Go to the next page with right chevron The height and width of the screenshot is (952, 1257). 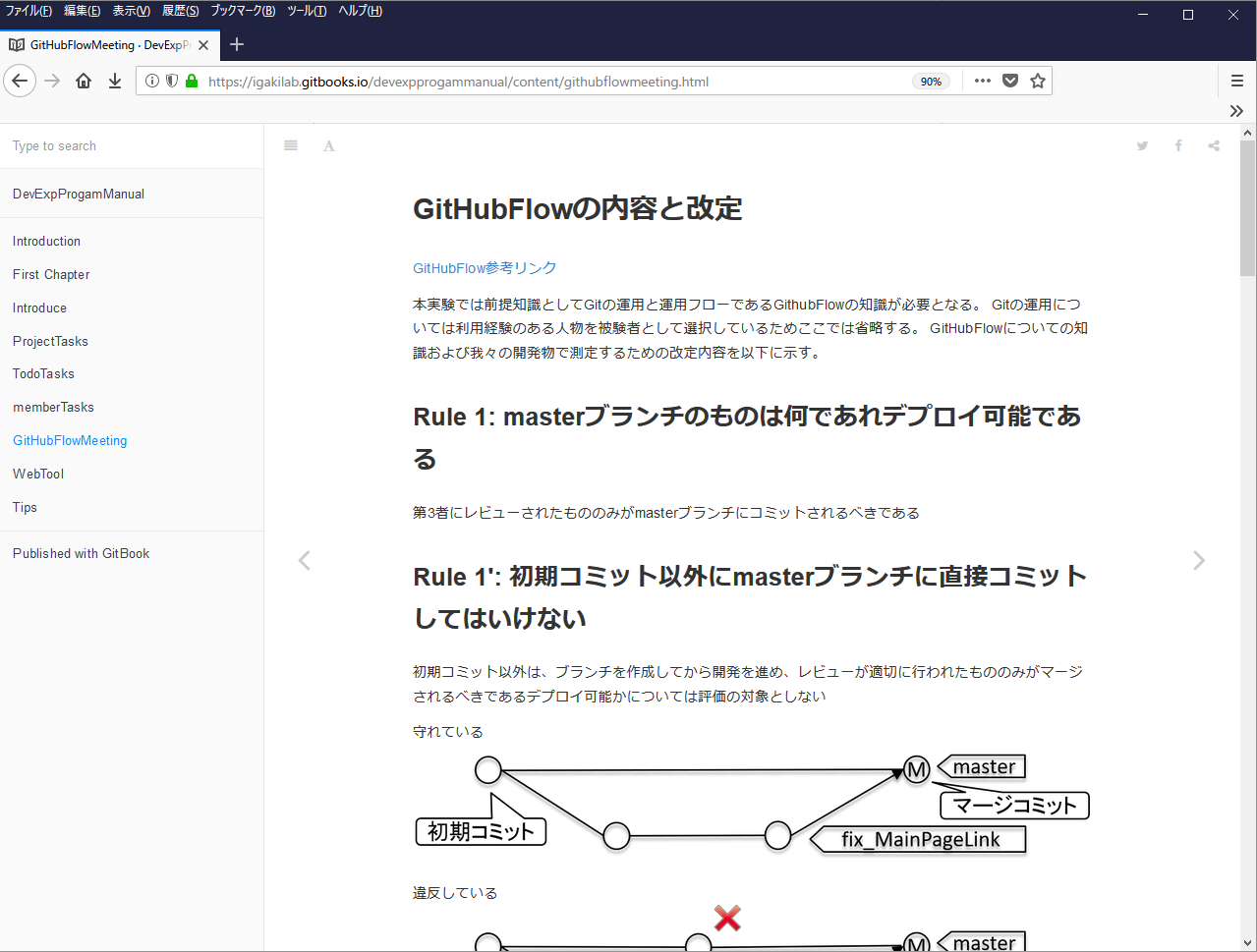coord(1199,560)
